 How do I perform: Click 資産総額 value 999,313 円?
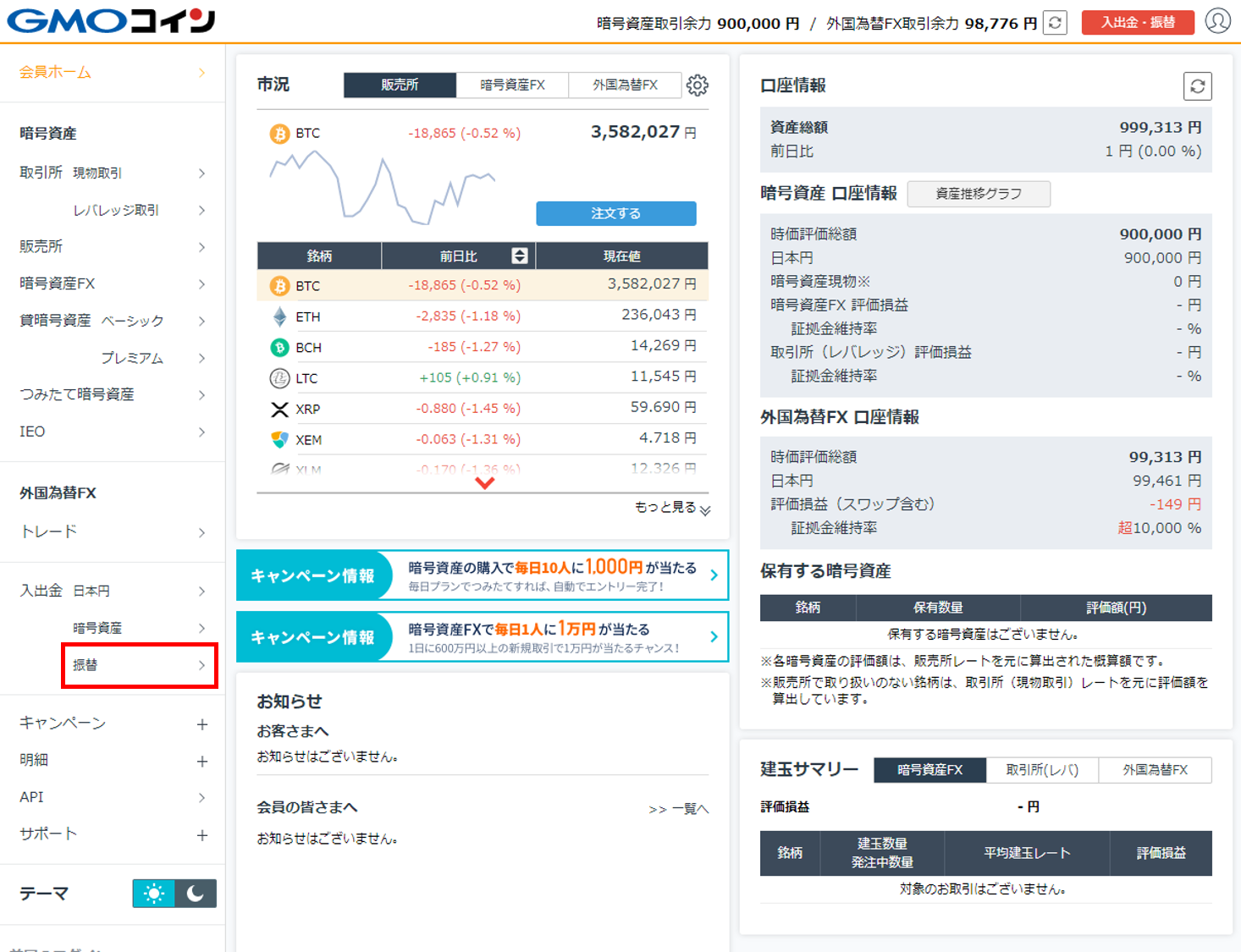1161,128
